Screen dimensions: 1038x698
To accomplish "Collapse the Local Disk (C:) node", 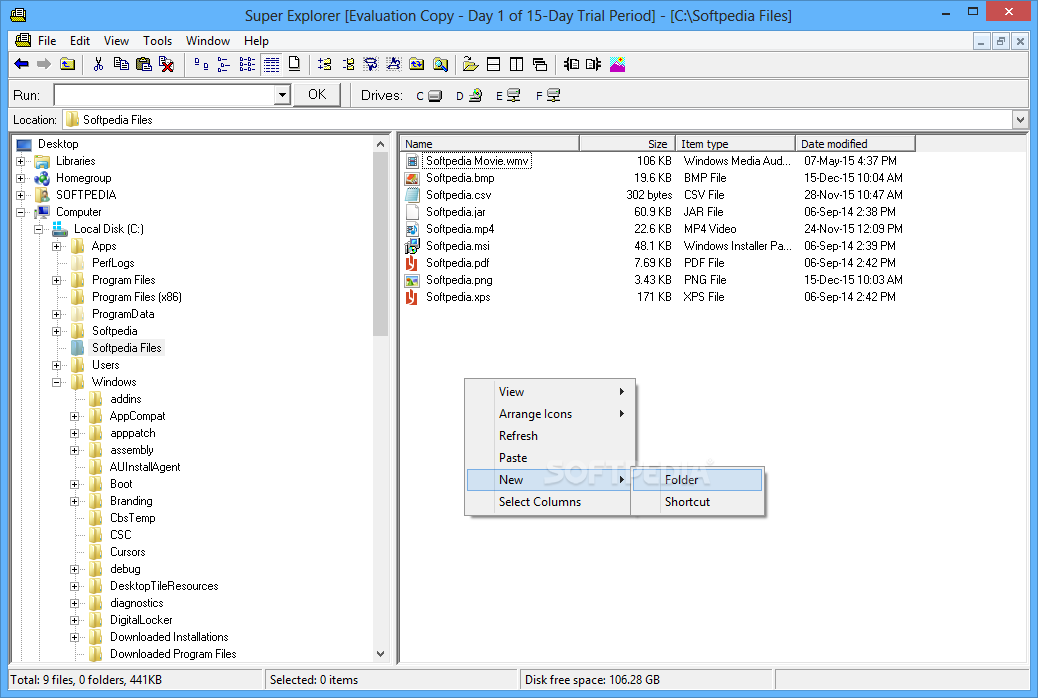I will pos(38,229).
